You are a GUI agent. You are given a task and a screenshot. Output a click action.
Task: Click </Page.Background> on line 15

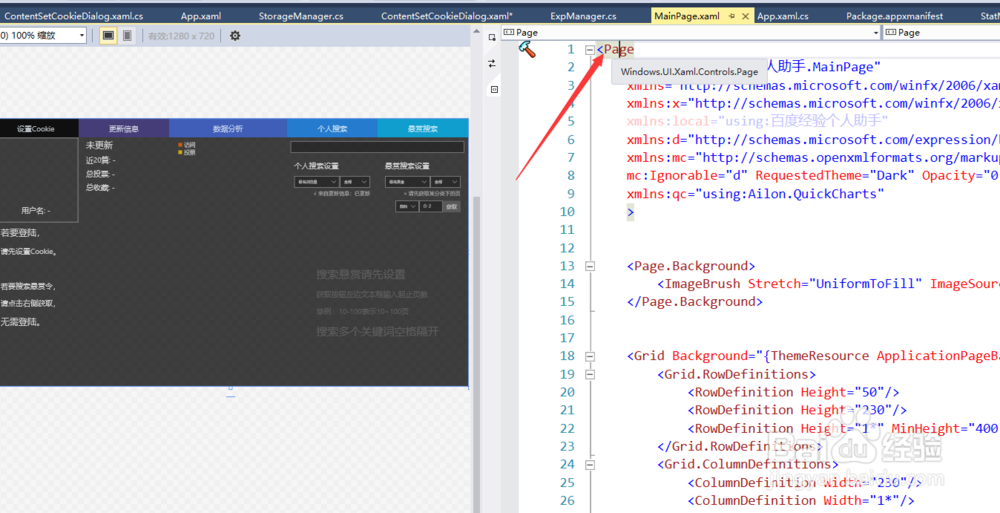(695, 302)
